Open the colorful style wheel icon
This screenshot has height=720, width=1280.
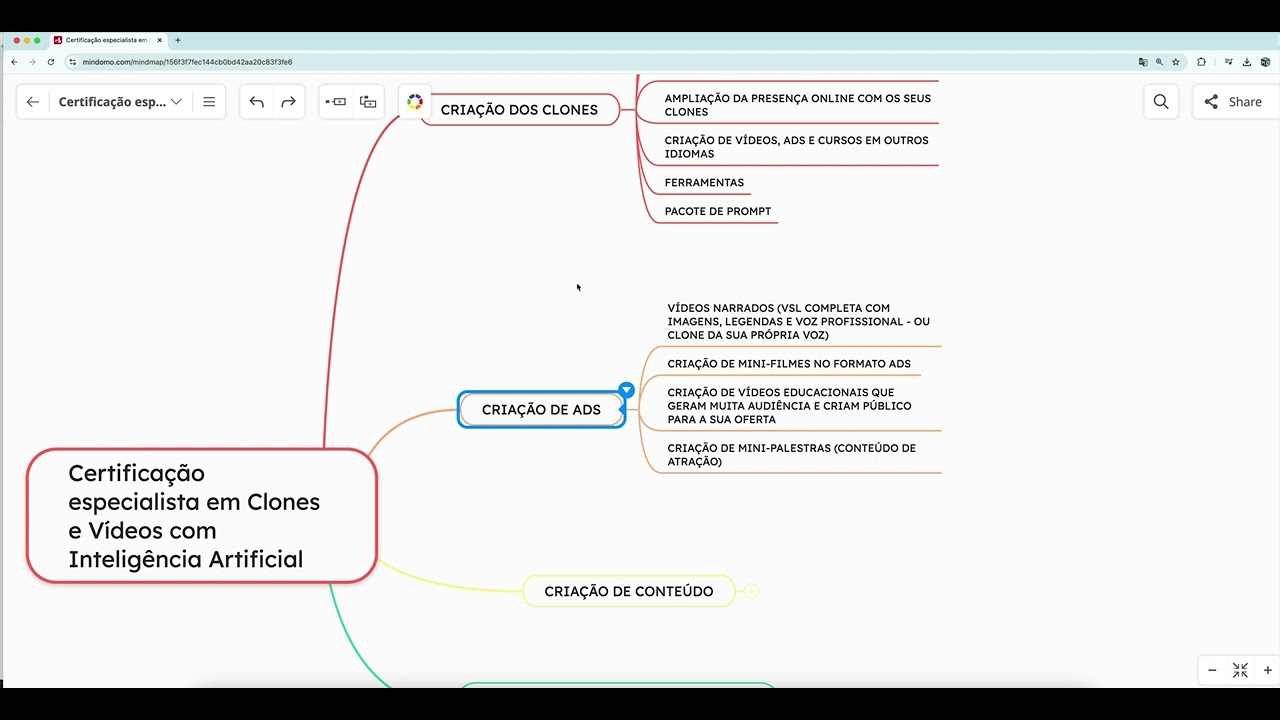[x=415, y=102]
